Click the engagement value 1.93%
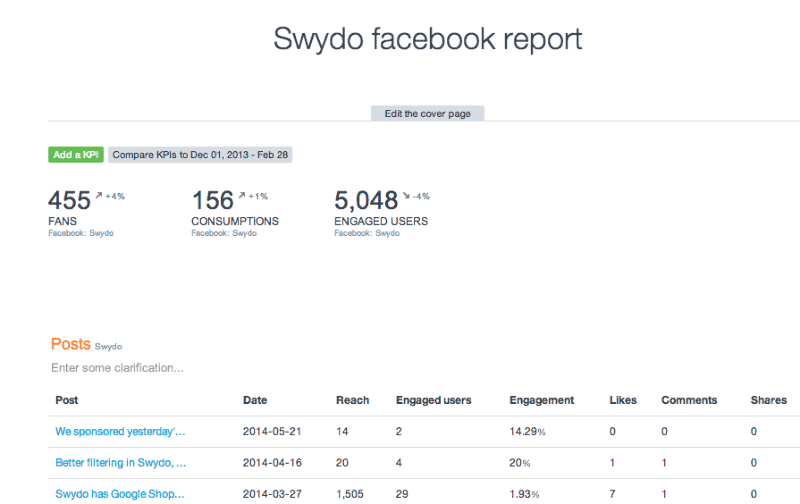800x504 pixels. 524,494
